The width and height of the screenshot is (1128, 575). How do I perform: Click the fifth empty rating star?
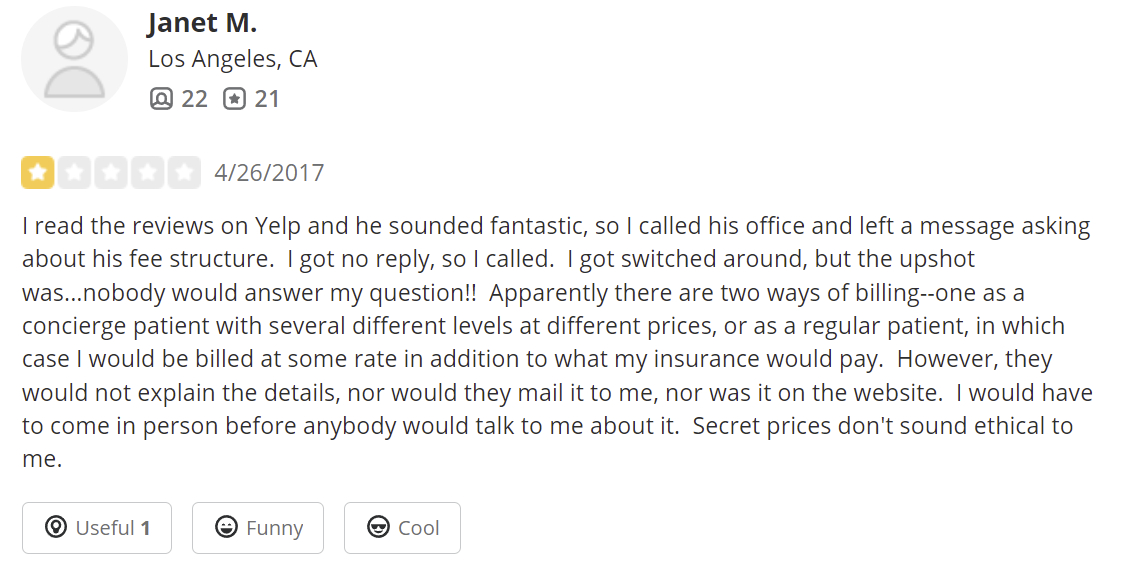(x=183, y=172)
